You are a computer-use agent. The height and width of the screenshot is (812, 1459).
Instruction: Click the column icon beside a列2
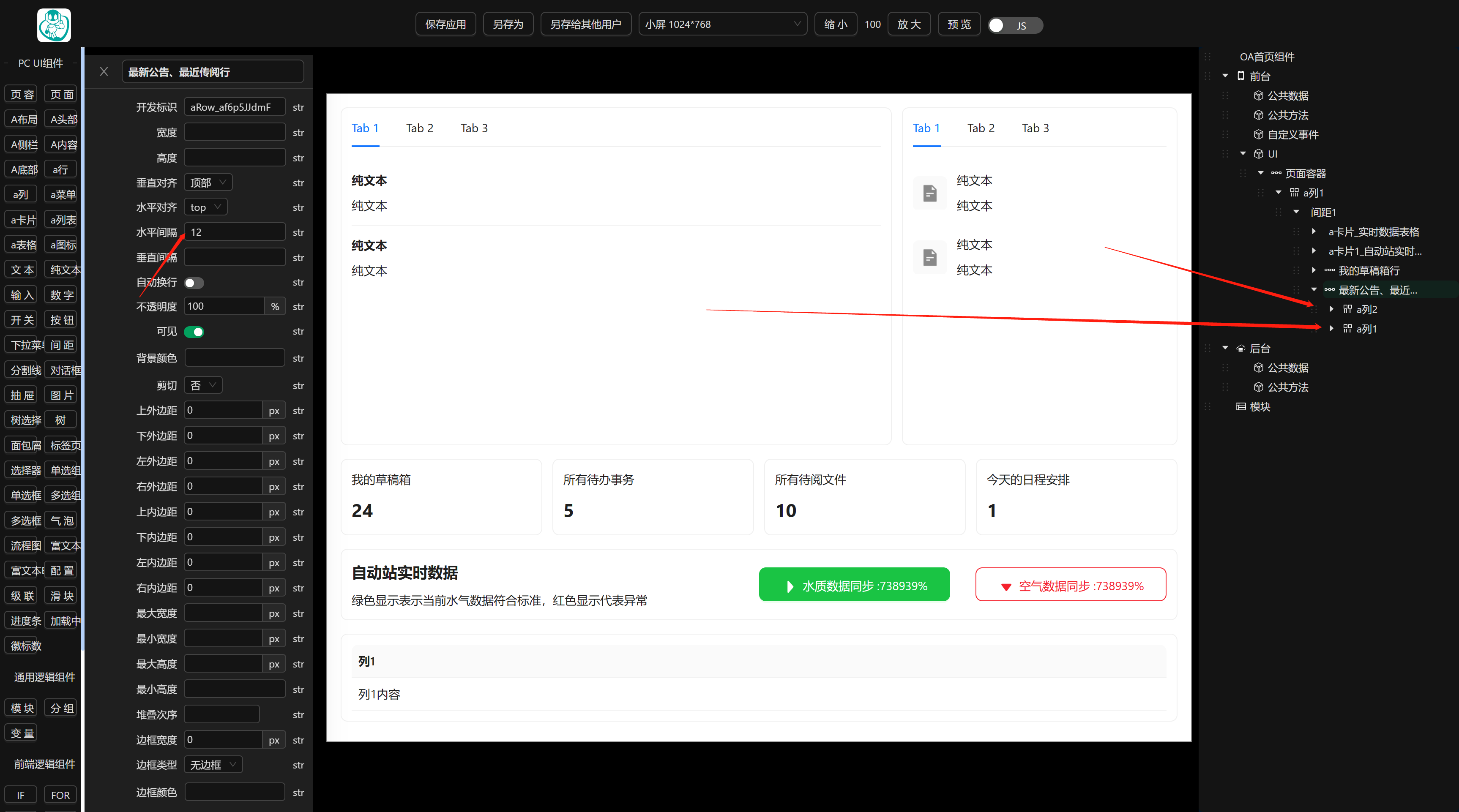point(1347,309)
